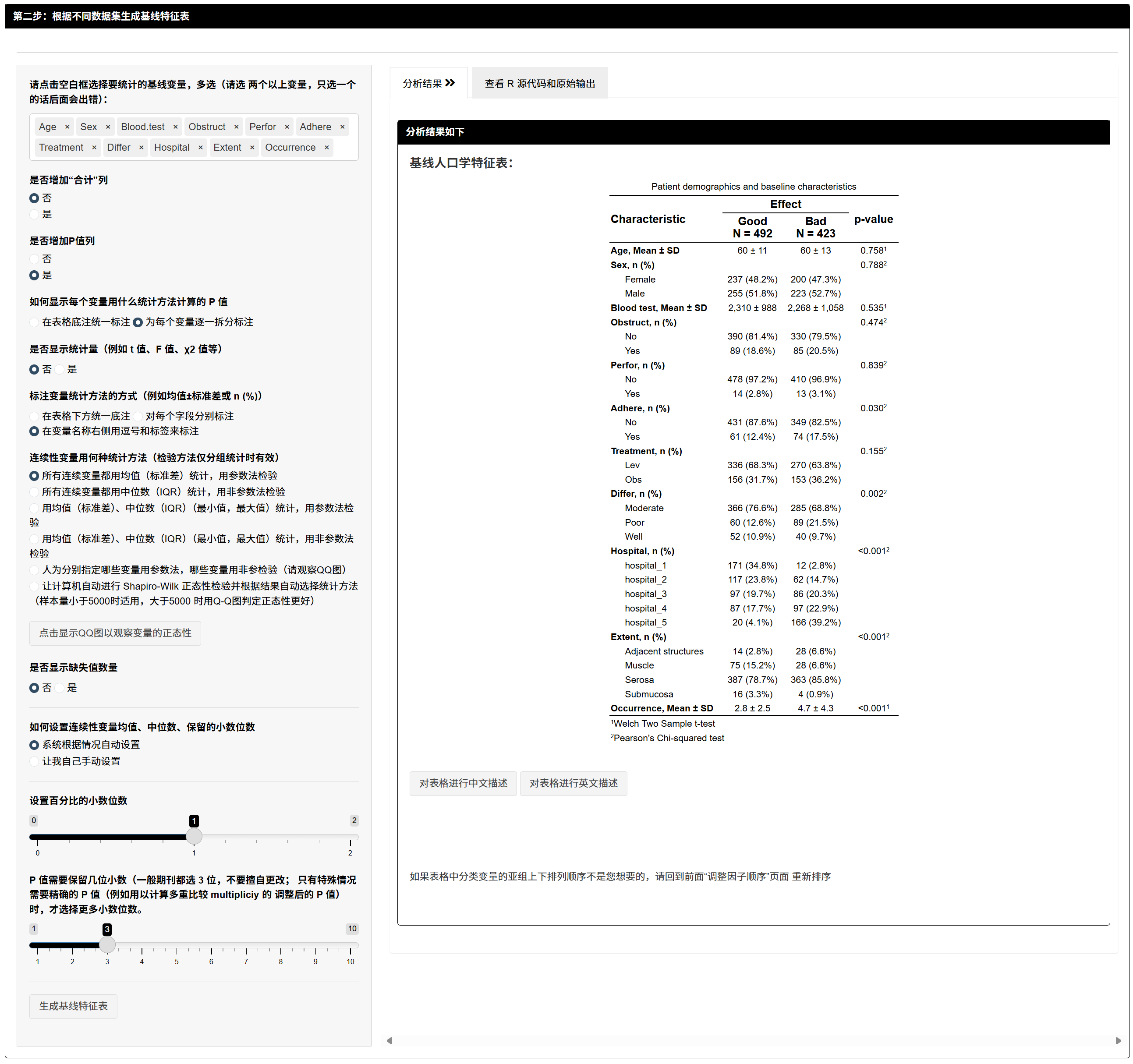Select mean (SD) with parametric test option
Screen dimensions: 1133x1064
coord(34,476)
